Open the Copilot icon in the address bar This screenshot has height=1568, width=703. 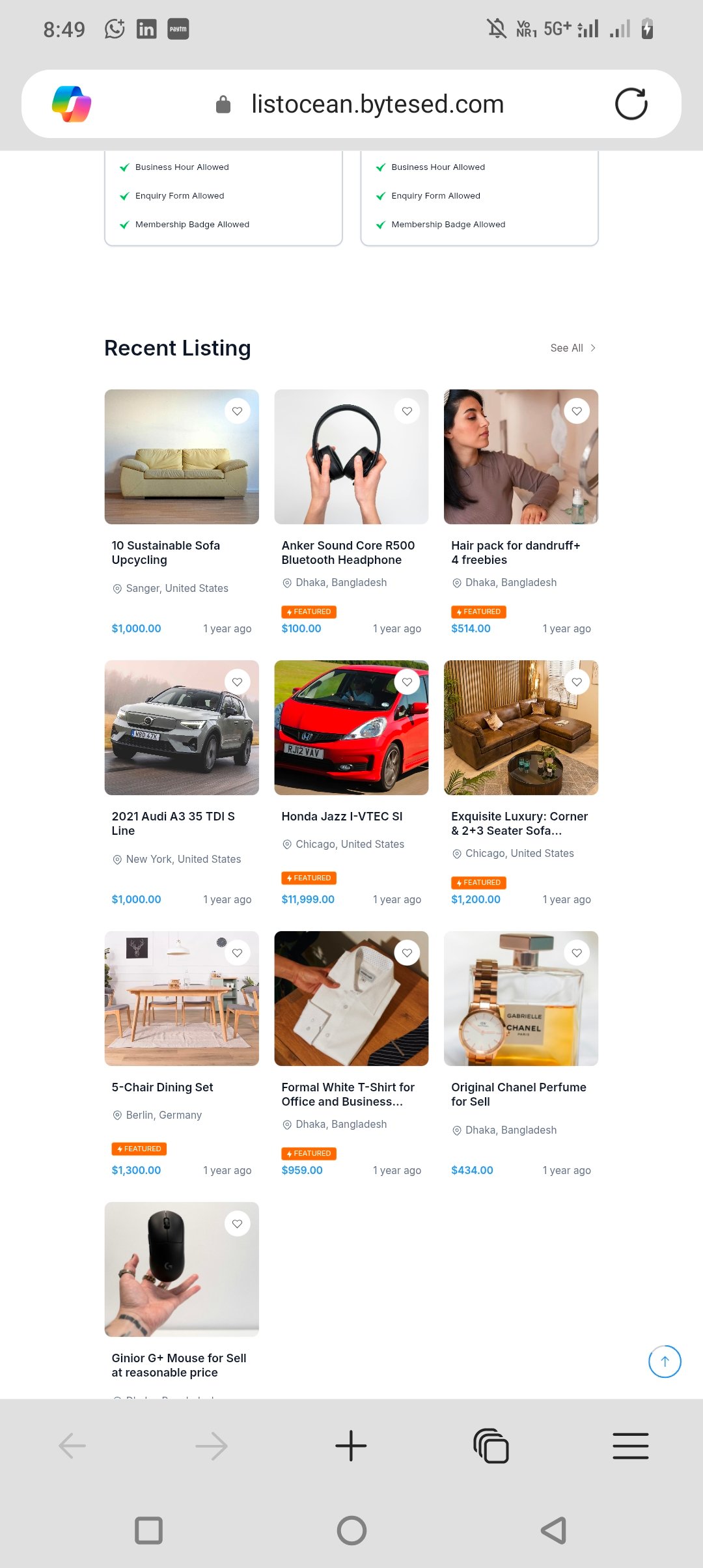[72, 104]
